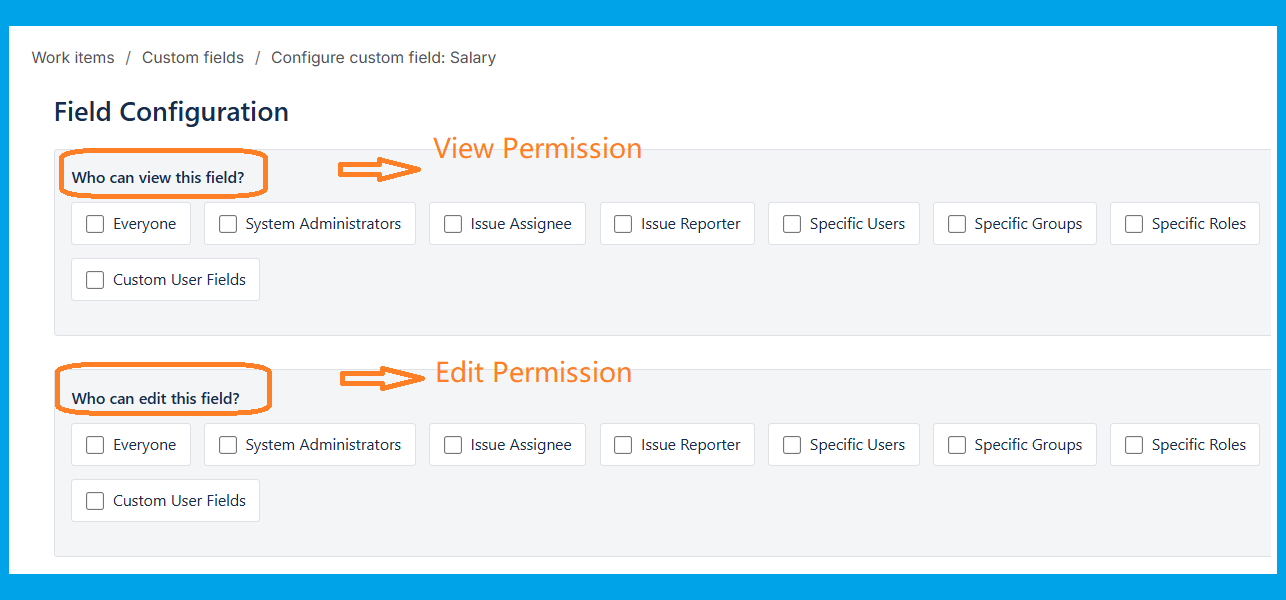Check Everyone under view permission
Viewport: 1286px width, 600px height.
95,225
